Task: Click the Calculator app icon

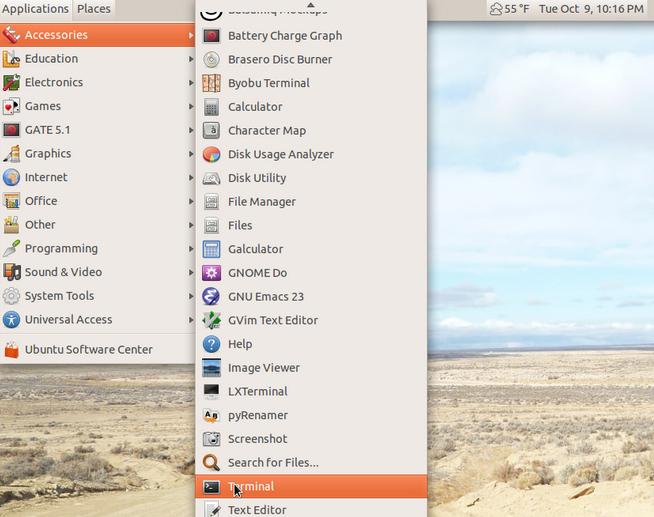Action: [211, 107]
